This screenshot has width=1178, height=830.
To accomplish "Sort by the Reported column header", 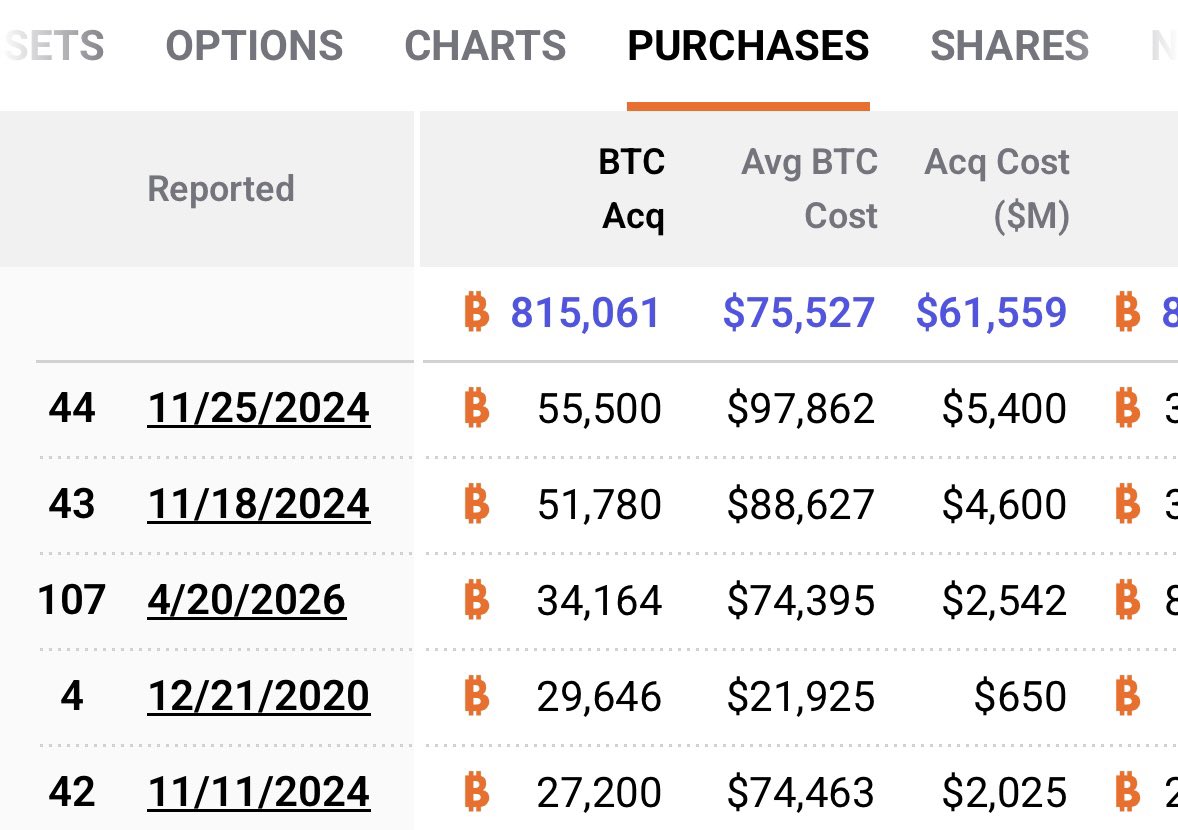I will (x=221, y=189).
